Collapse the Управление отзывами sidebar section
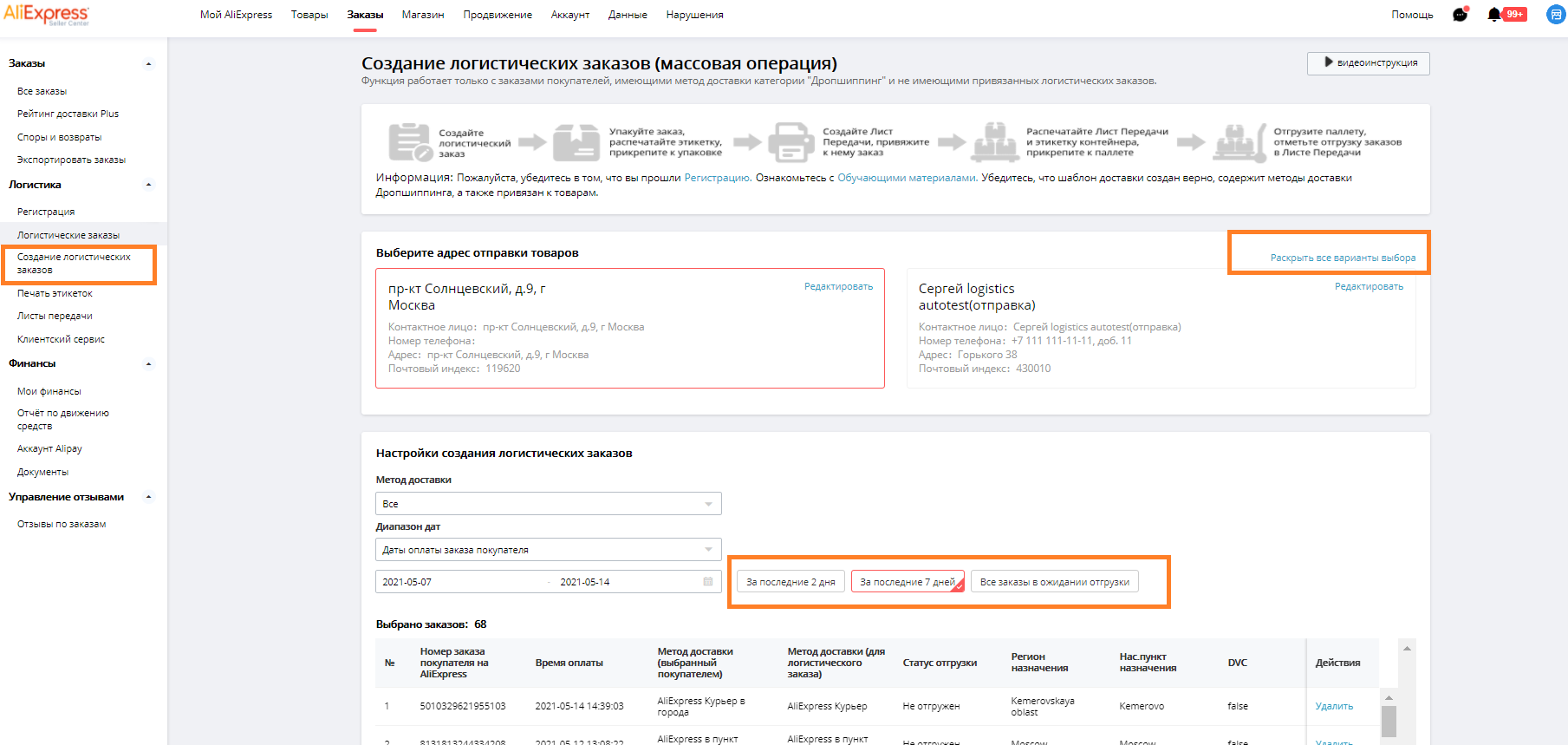 (x=149, y=498)
